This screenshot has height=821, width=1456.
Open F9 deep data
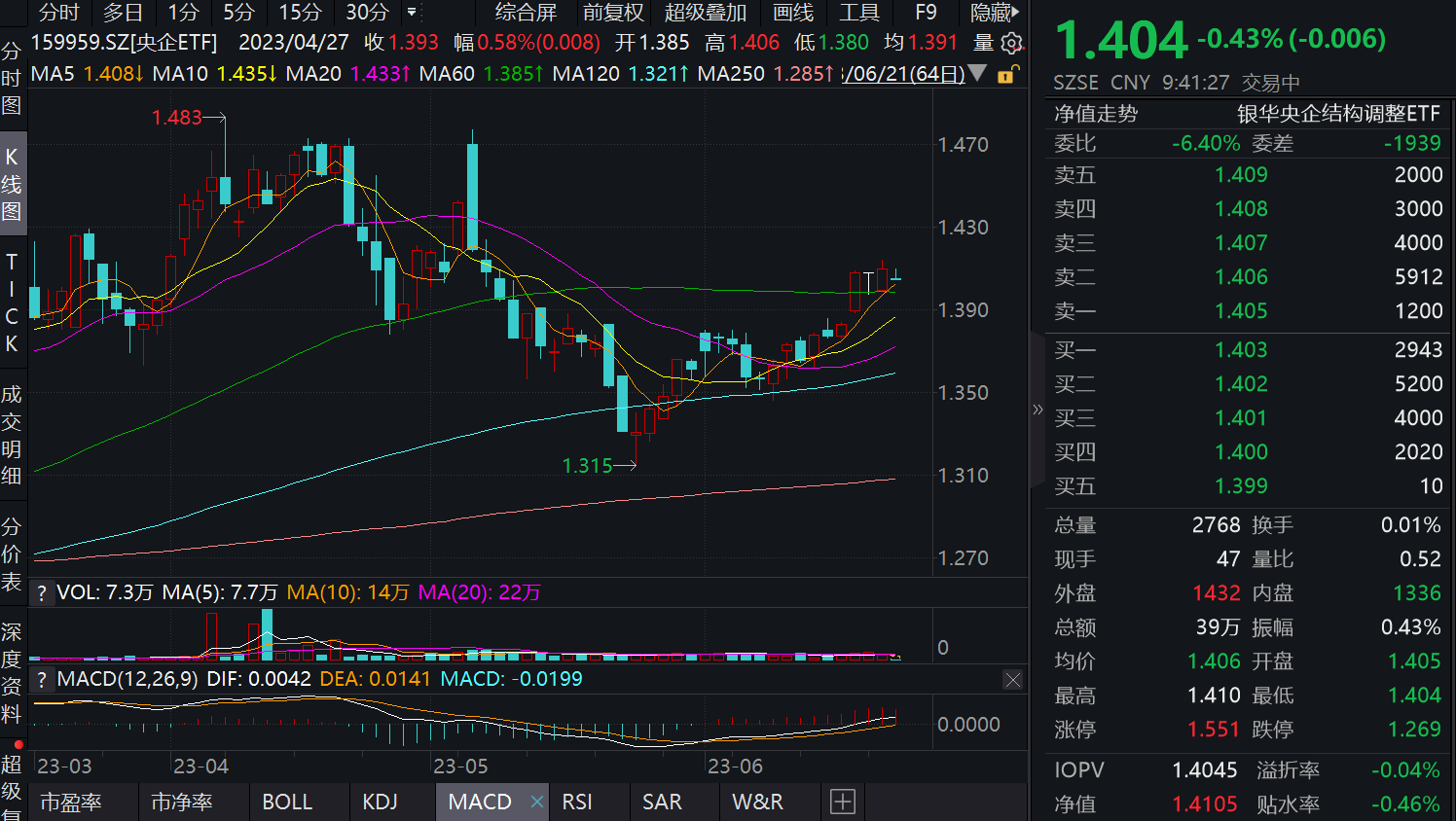pyautogui.click(x=926, y=13)
